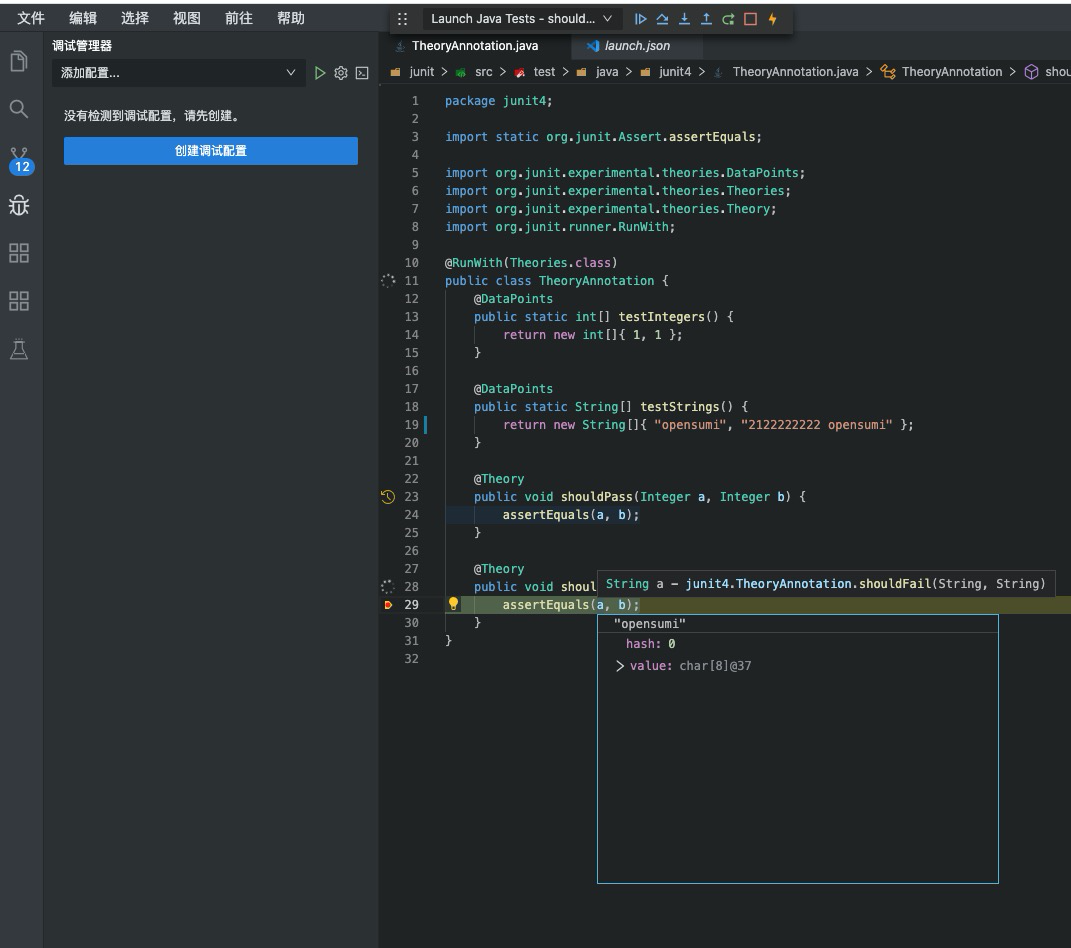Open the 添加配置 configuration dropdown
The width and height of the screenshot is (1071, 948).
178,73
